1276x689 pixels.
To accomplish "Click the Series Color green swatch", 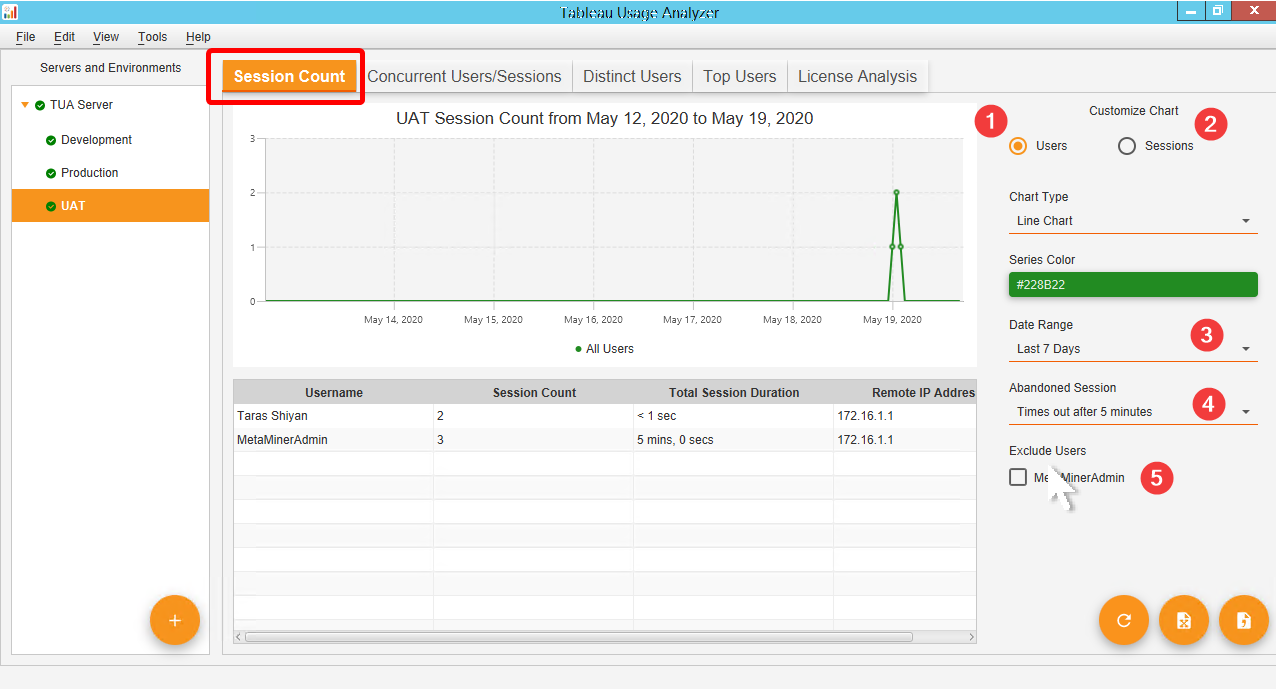I will click(1133, 285).
